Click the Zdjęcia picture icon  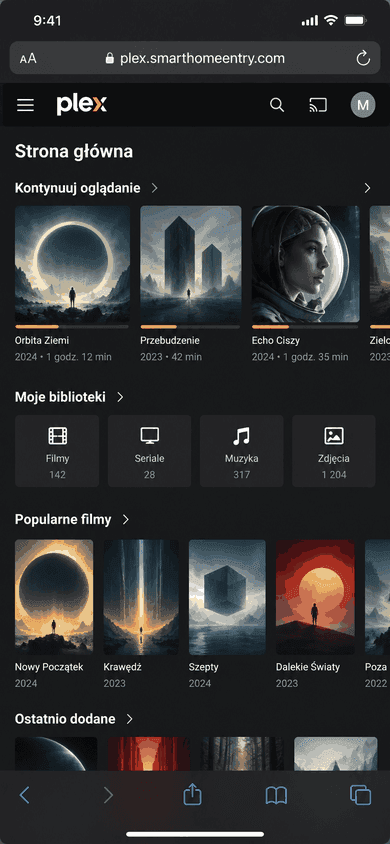(334, 436)
